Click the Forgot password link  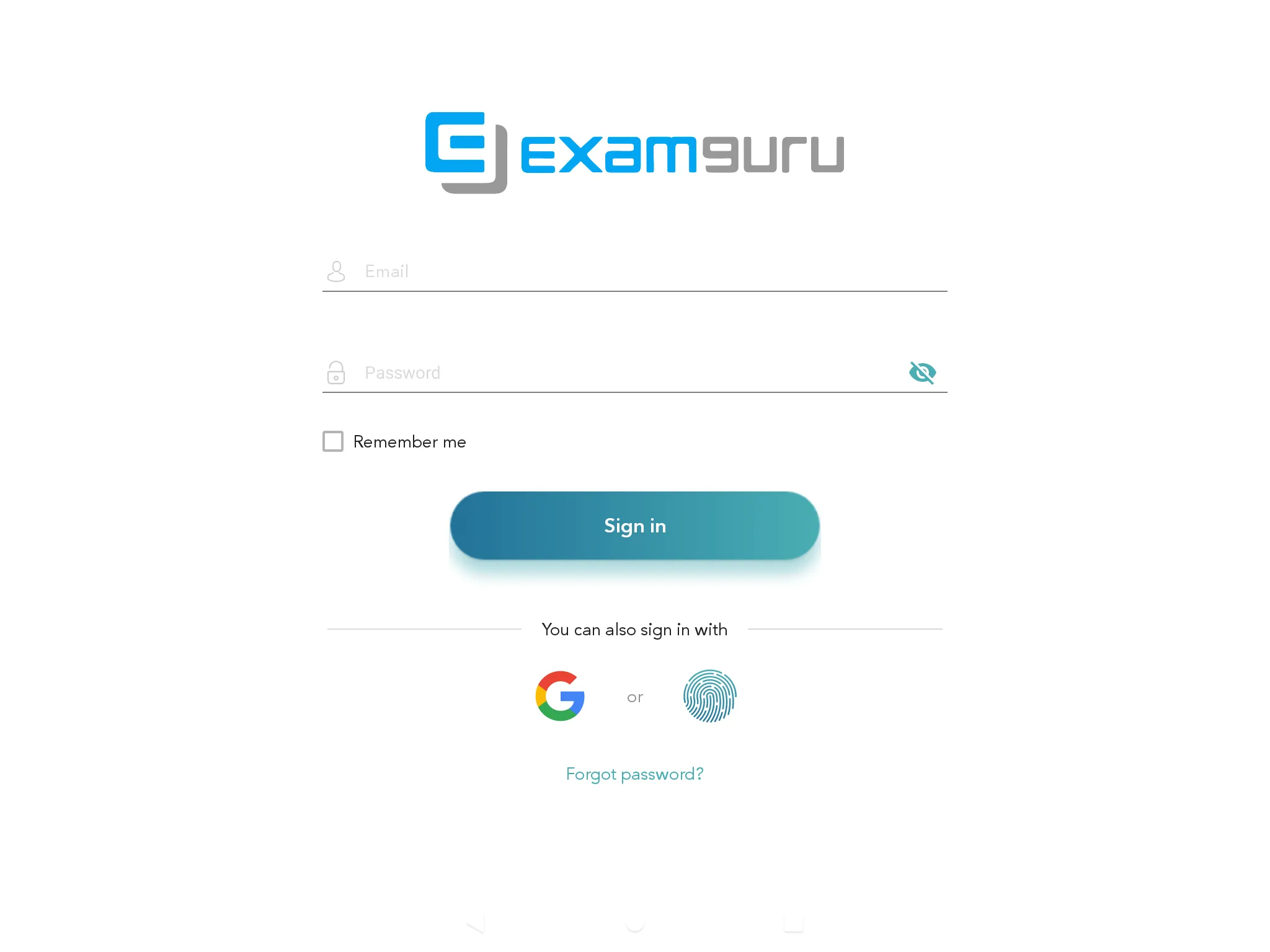pyautogui.click(x=634, y=774)
